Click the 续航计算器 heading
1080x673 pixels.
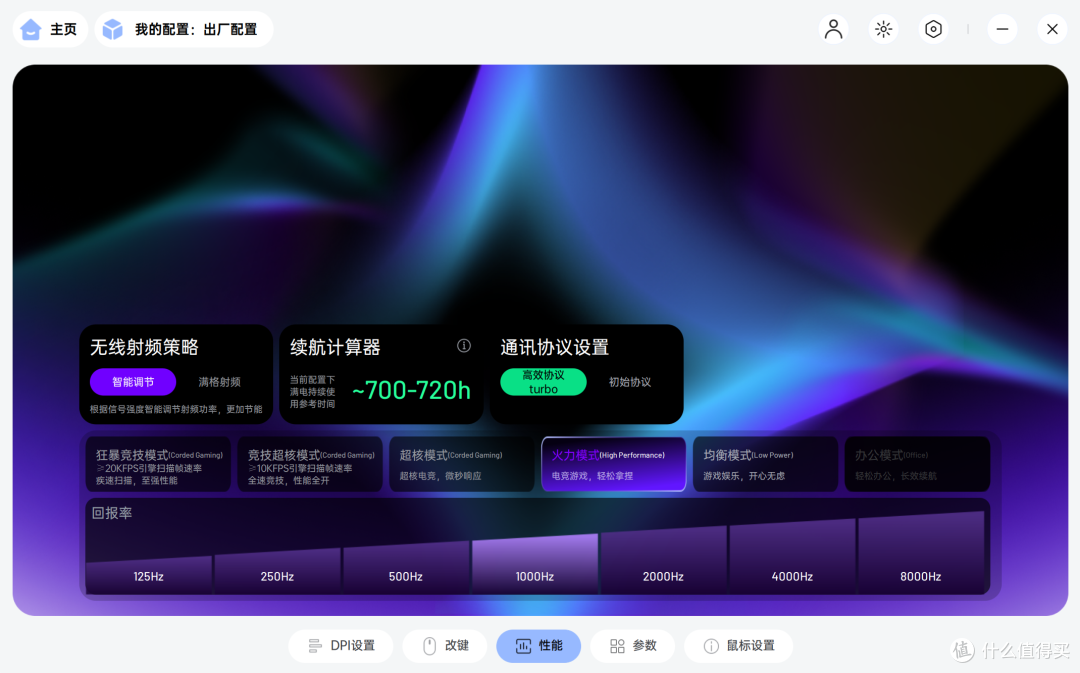(335, 347)
